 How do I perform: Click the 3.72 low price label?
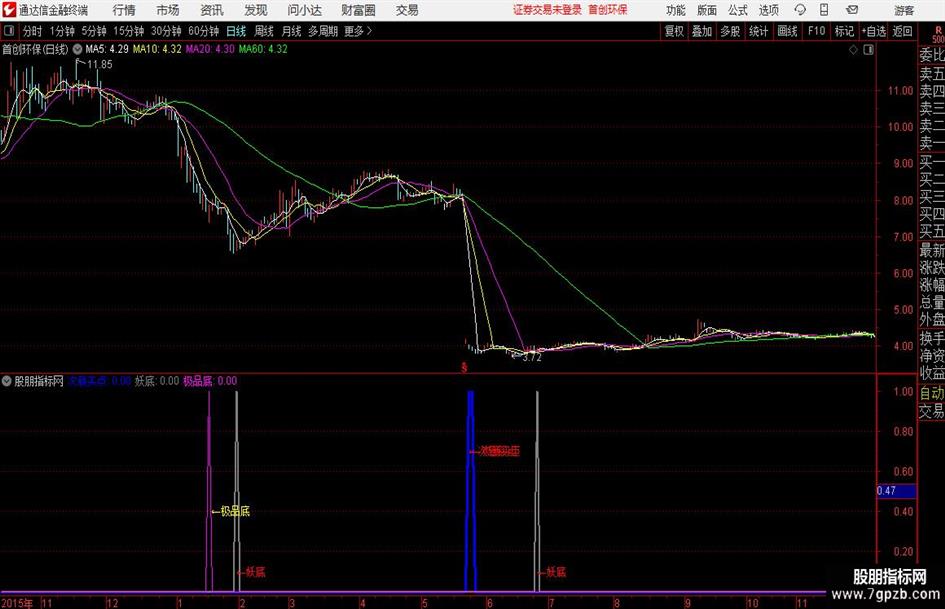[532, 357]
